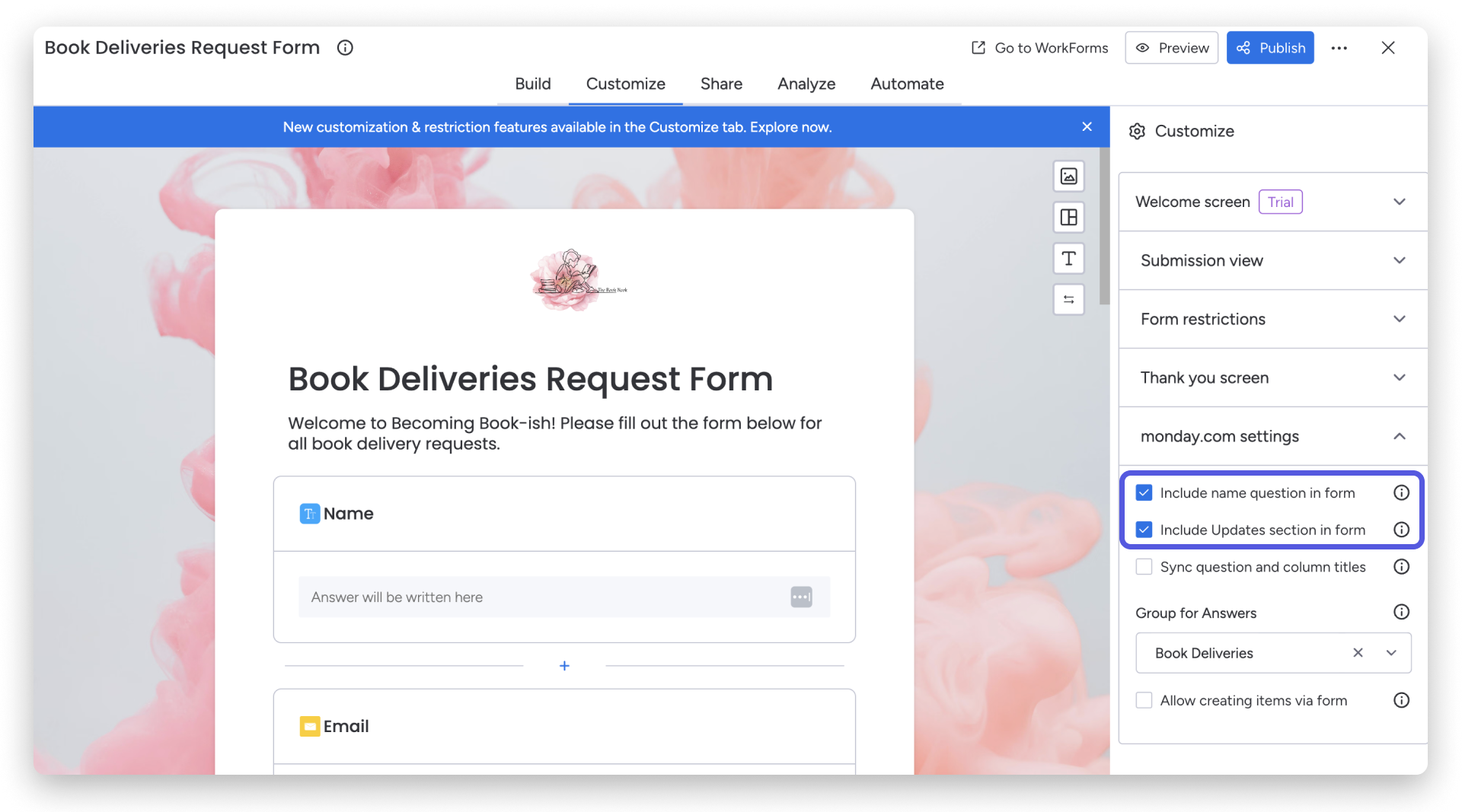Expand the Welcome screen section

pos(1400,202)
